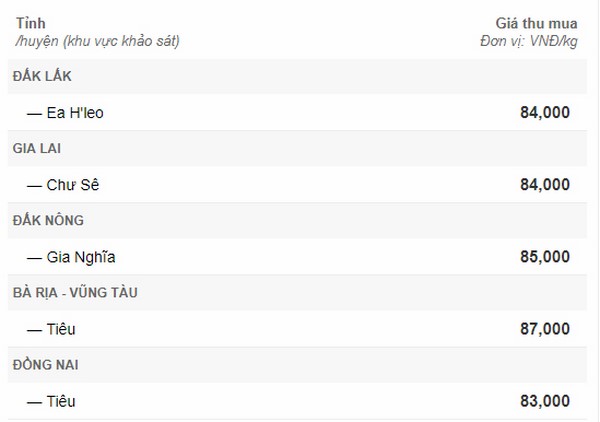Select the Chư Sê district row

pos(297,185)
